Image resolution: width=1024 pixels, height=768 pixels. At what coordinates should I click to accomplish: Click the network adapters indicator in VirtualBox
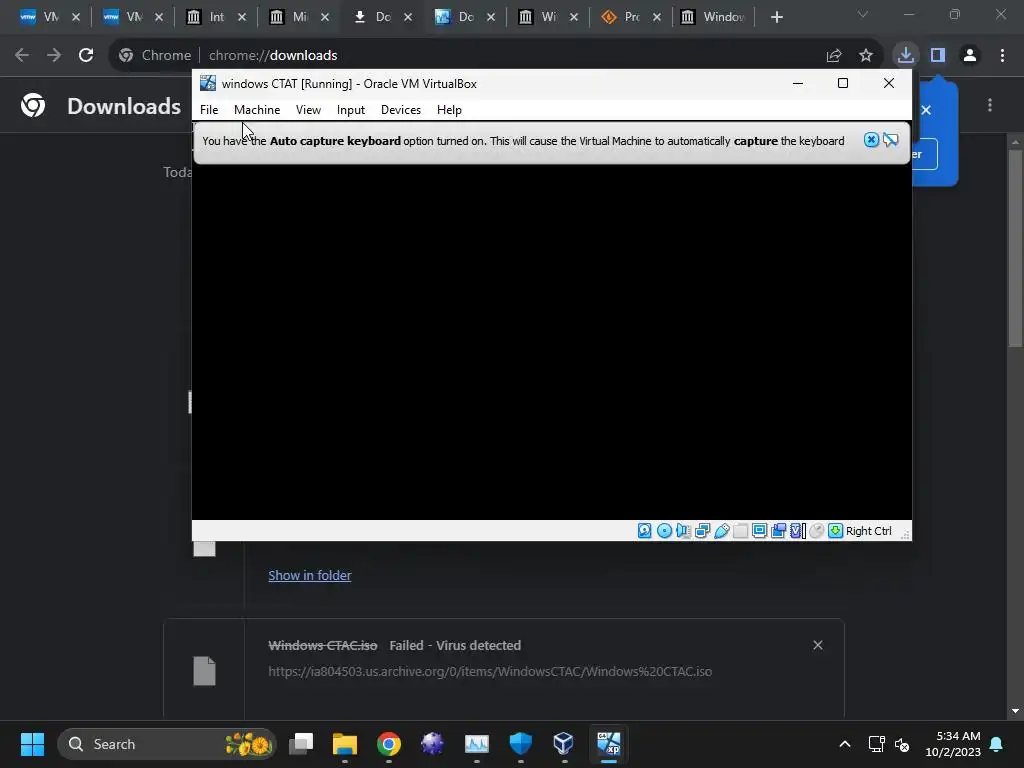703,531
